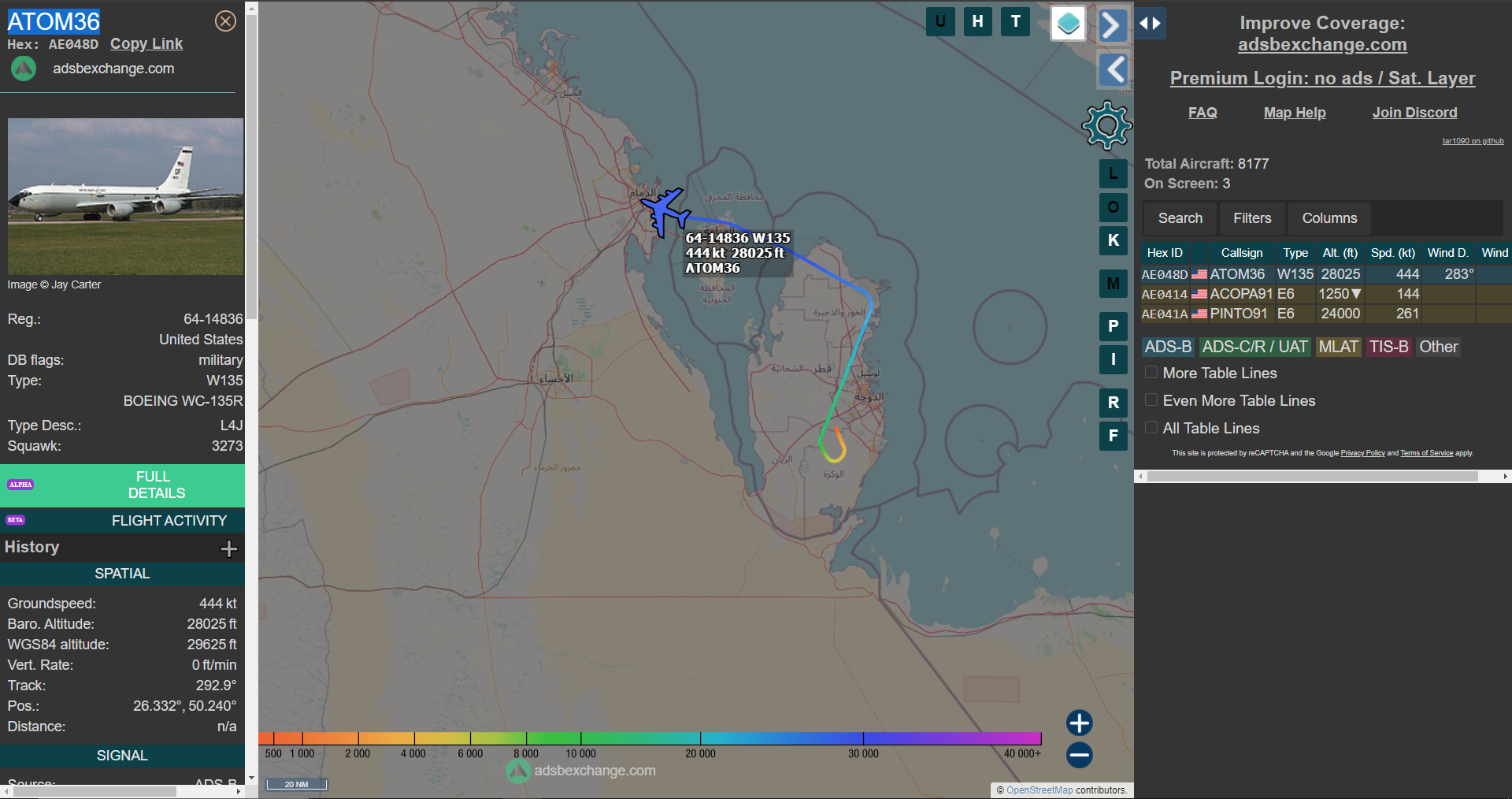Open the reCAPTCHA Privacy Policy link
1512x799 pixels.
click(1362, 453)
